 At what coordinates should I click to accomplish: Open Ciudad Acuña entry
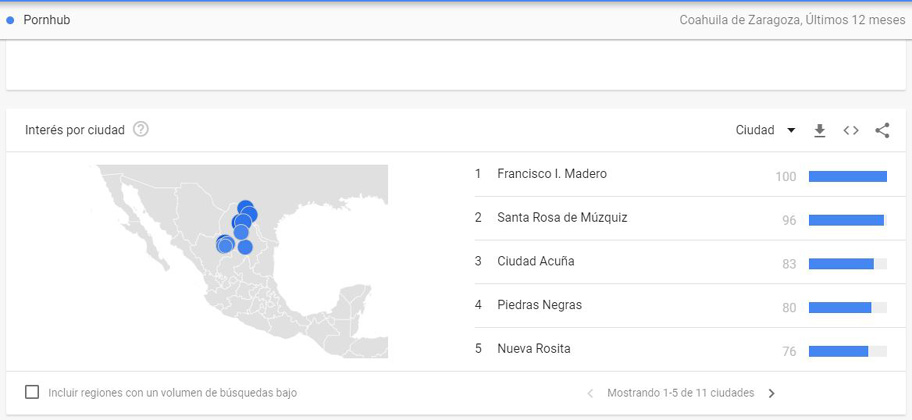(535, 261)
